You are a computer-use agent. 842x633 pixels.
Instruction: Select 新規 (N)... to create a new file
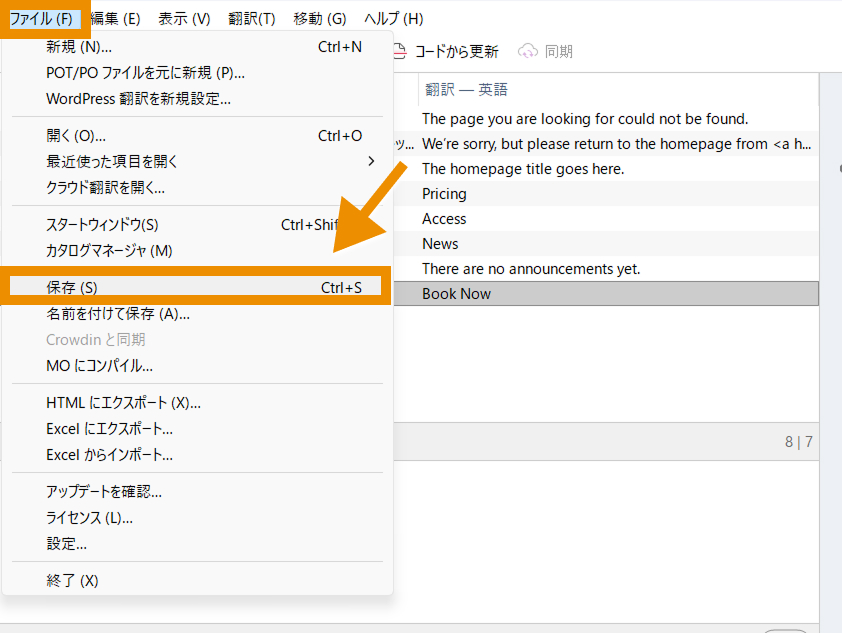(79, 46)
